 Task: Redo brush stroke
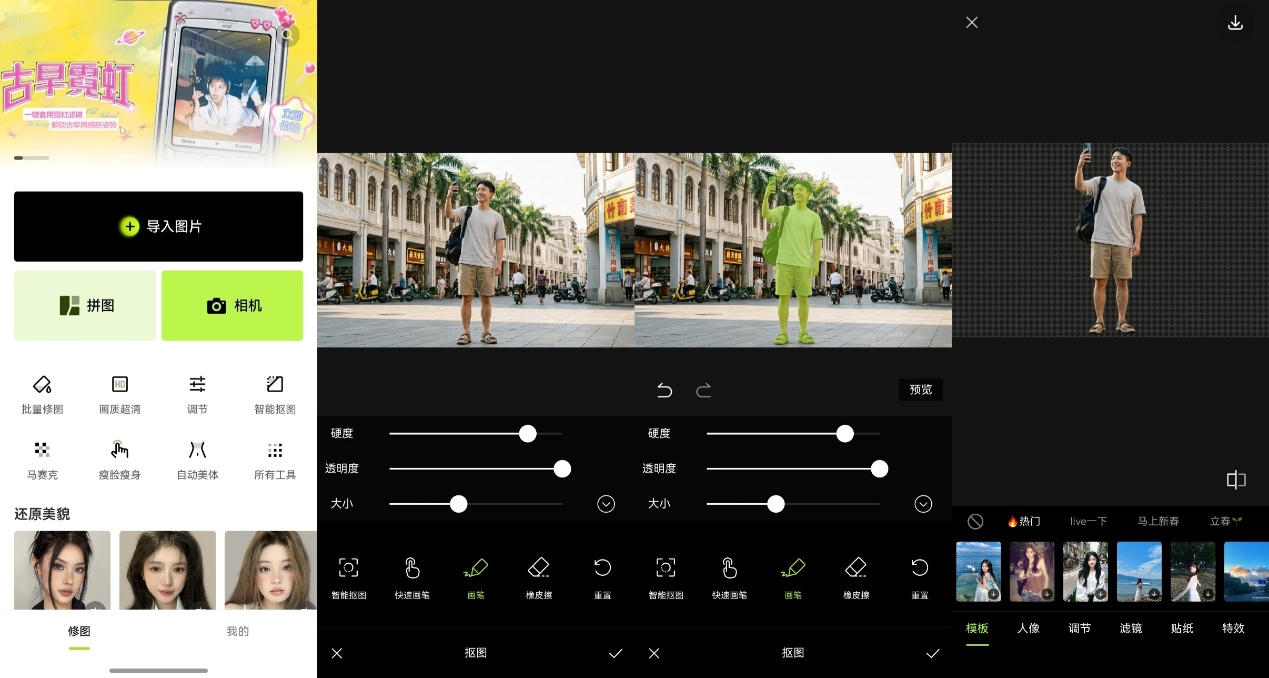(703, 390)
